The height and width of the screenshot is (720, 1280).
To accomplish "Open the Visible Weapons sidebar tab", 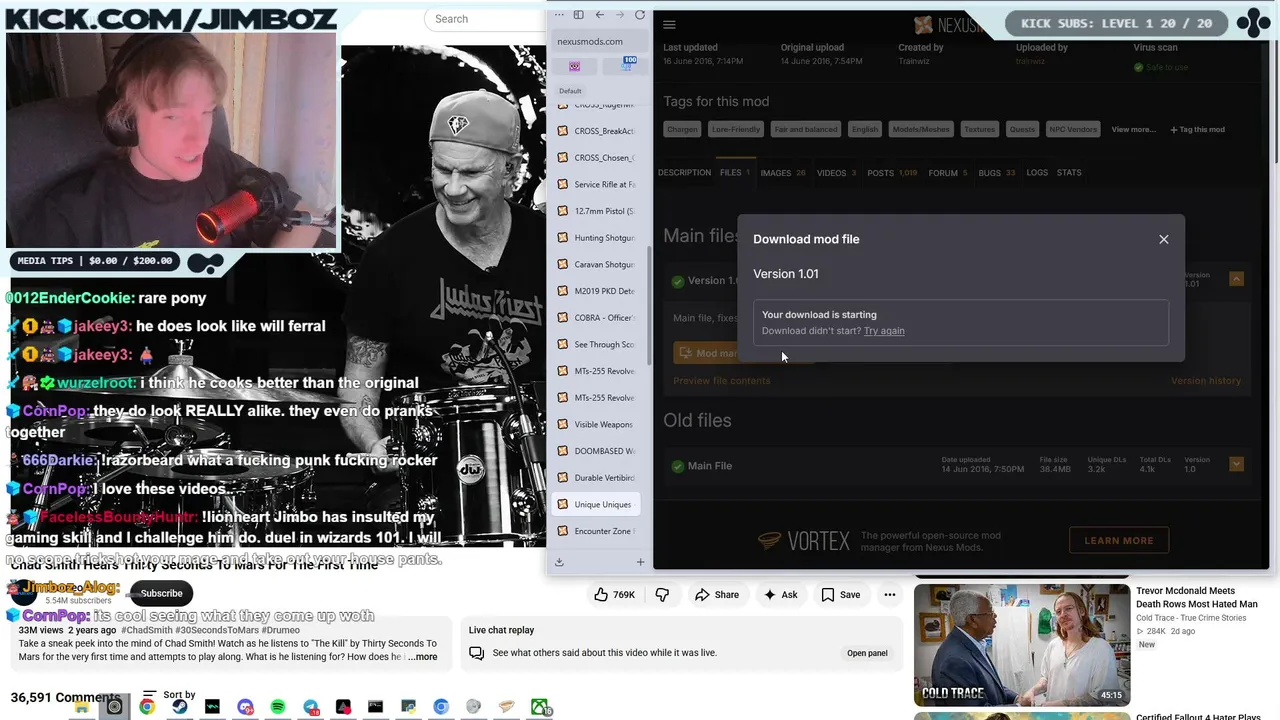I will point(598,424).
